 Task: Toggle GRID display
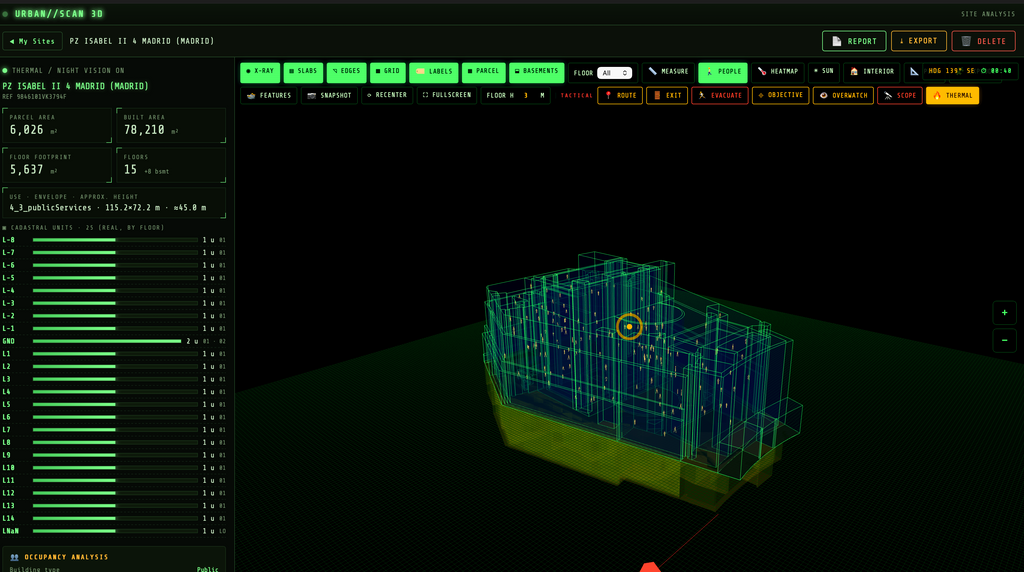pos(387,72)
